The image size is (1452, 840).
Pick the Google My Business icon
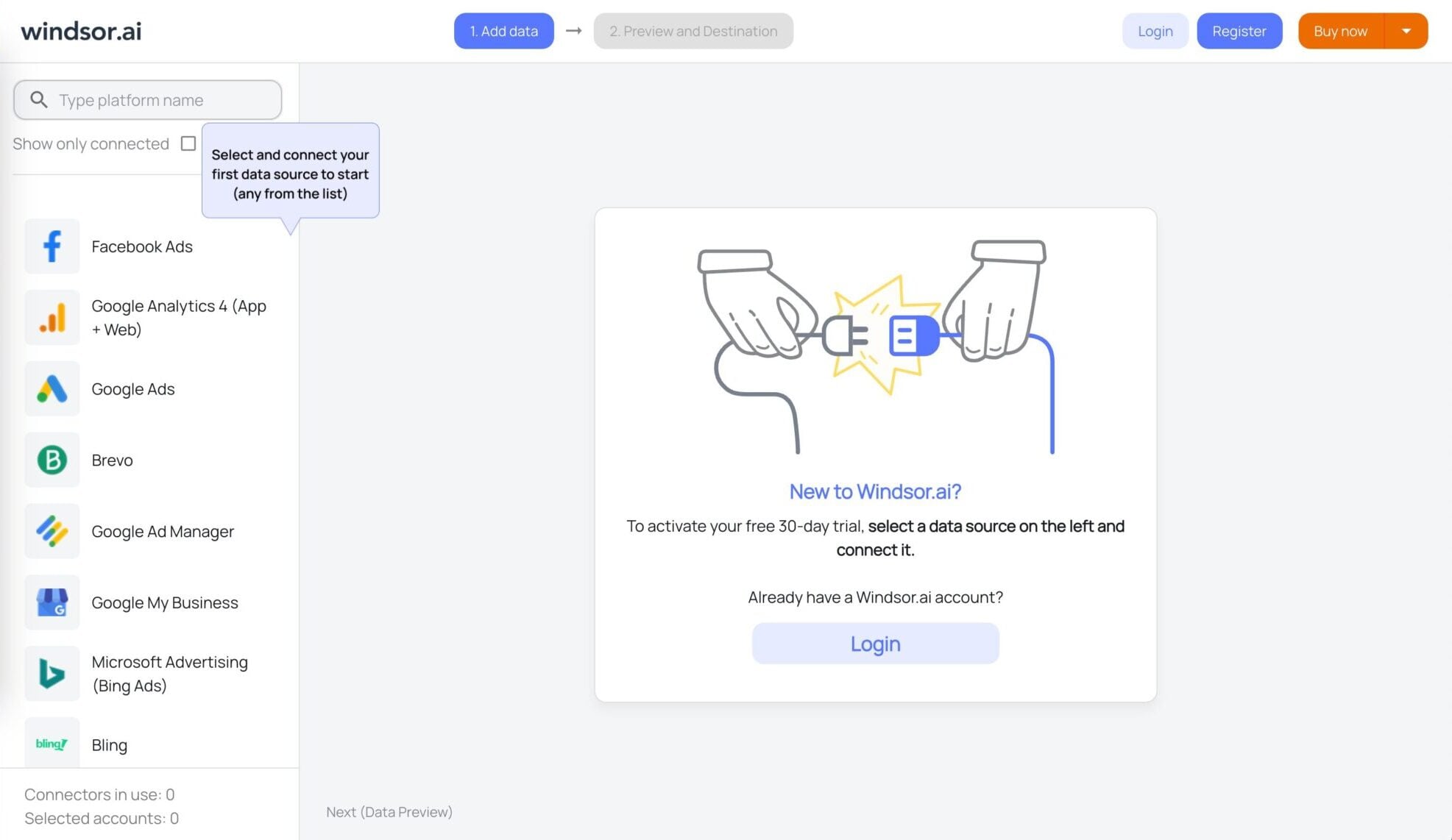click(x=52, y=602)
